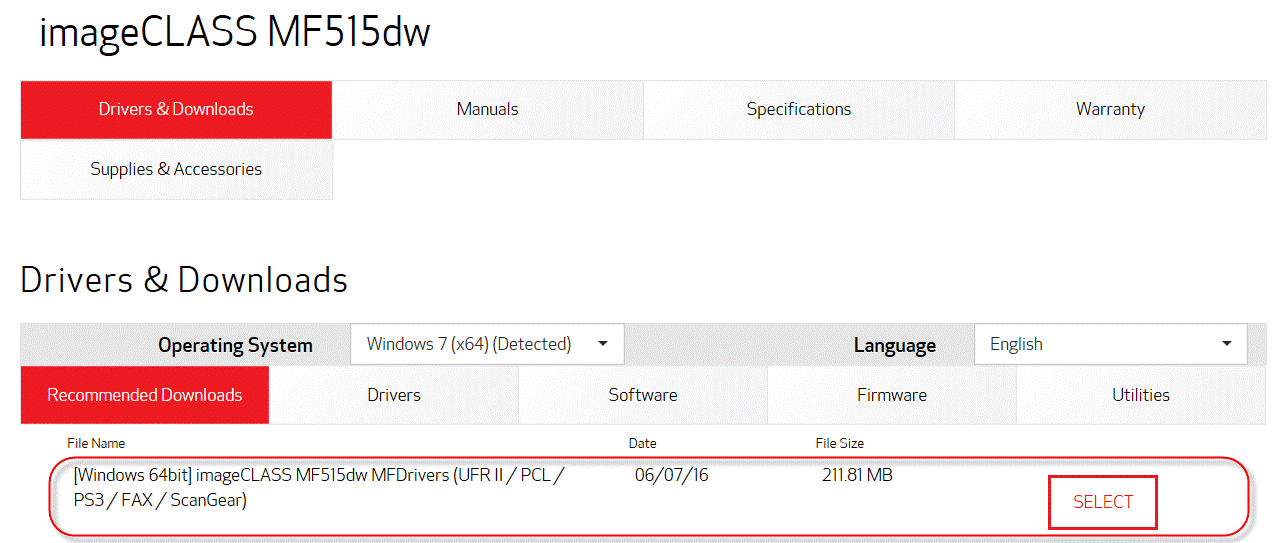
Task: Switch to the Specifications tab
Action: pos(798,109)
